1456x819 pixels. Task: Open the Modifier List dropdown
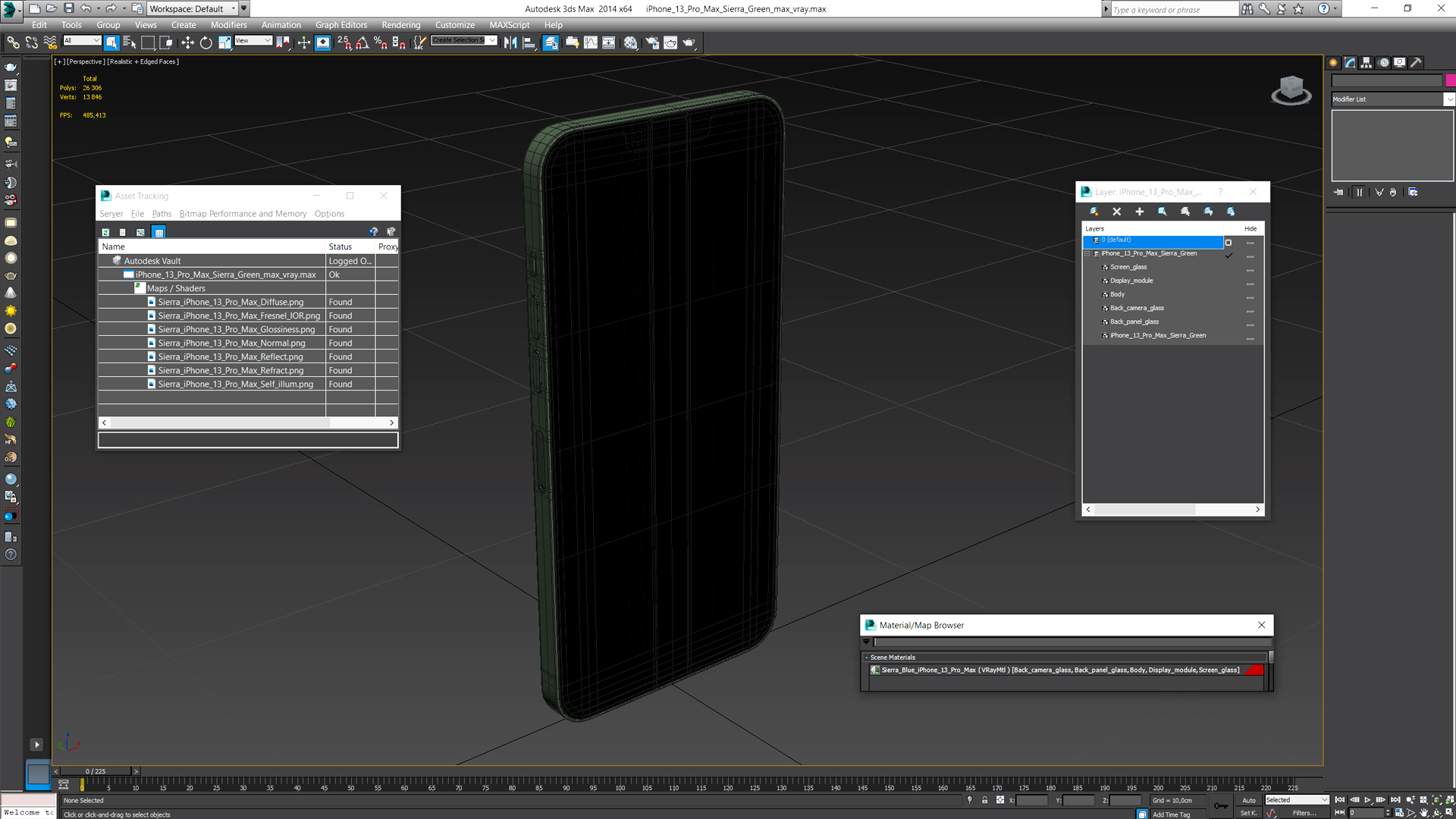1392,99
